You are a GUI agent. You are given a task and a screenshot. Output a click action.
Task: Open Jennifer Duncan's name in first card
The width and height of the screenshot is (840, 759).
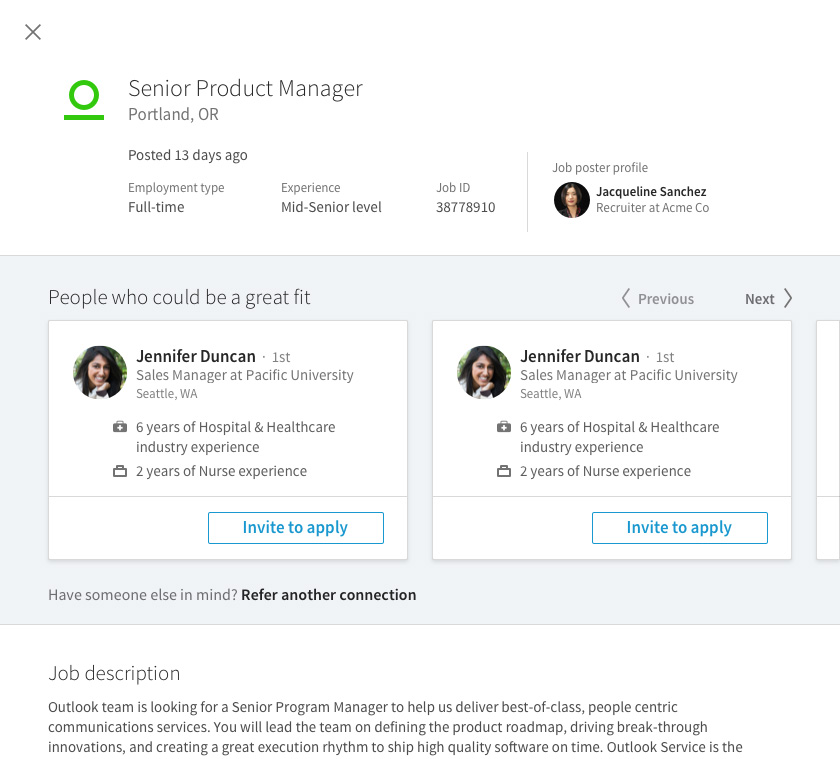pyautogui.click(x=196, y=356)
